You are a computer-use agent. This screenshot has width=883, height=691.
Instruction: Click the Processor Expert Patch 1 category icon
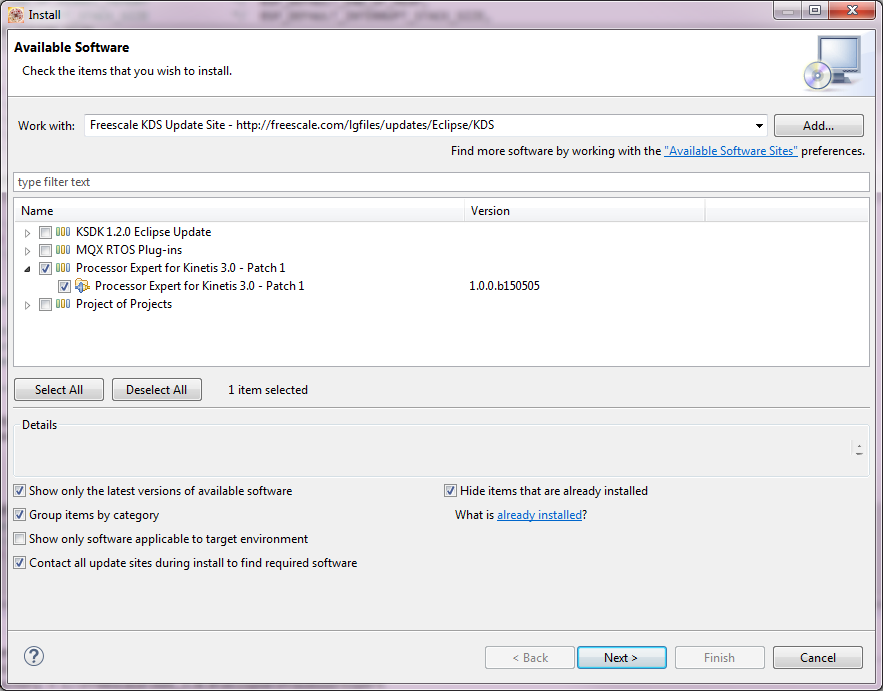(x=63, y=268)
